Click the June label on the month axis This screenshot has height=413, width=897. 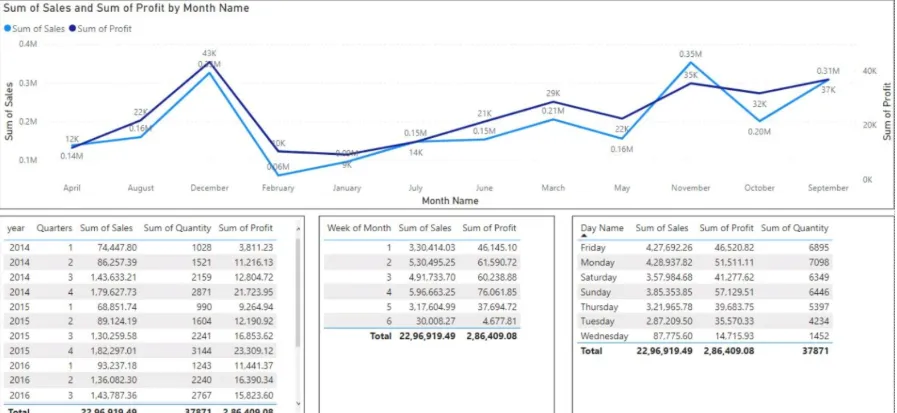[x=485, y=188]
